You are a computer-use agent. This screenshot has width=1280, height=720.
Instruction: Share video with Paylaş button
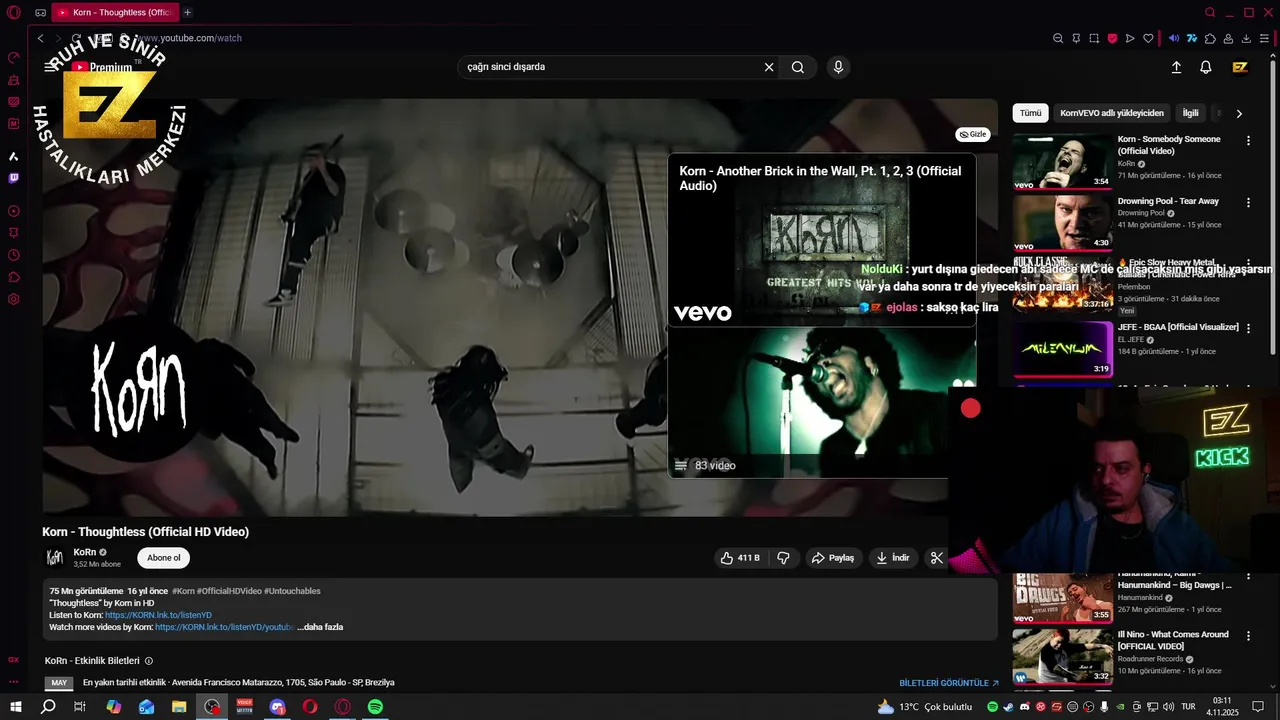(x=833, y=558)
